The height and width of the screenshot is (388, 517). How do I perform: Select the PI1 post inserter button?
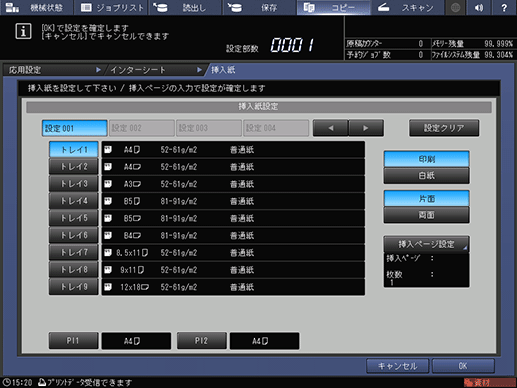(x=74, y=341)
